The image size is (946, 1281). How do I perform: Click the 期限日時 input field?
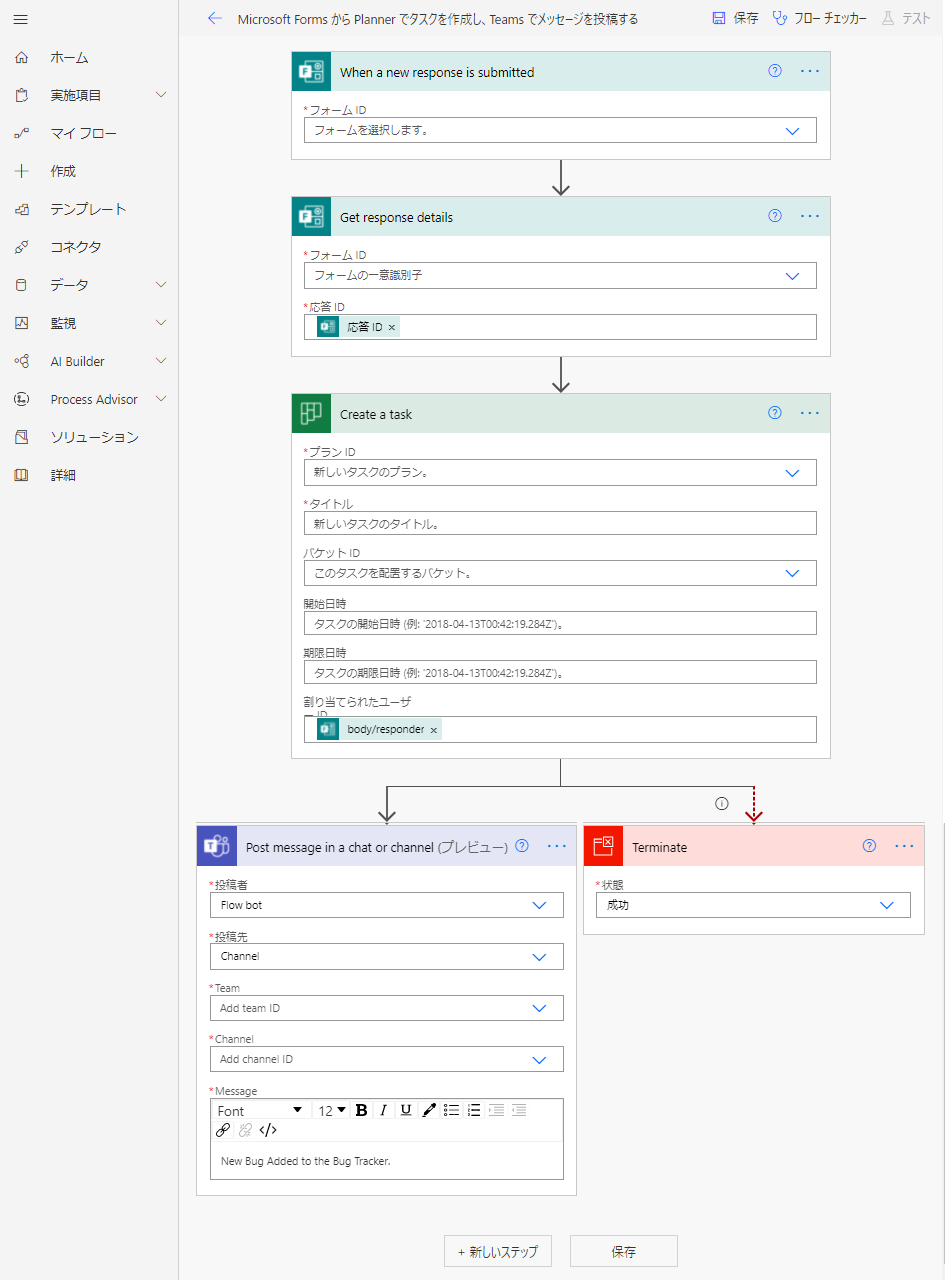pos(560,672)
